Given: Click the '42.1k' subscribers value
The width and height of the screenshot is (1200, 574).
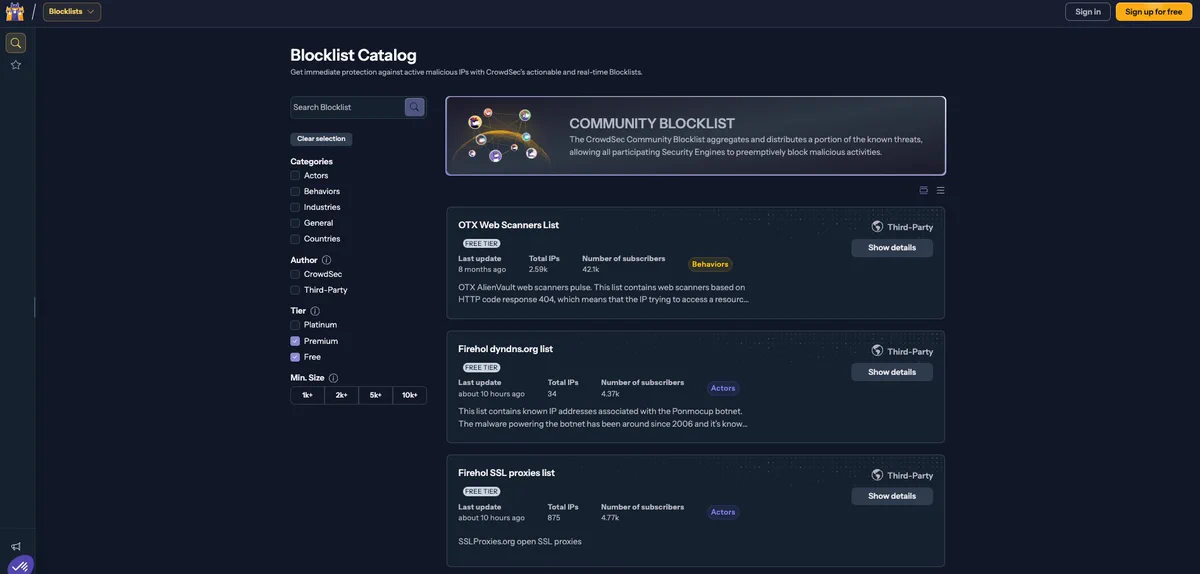Looking at the screenshot, I should coord(591,269).
